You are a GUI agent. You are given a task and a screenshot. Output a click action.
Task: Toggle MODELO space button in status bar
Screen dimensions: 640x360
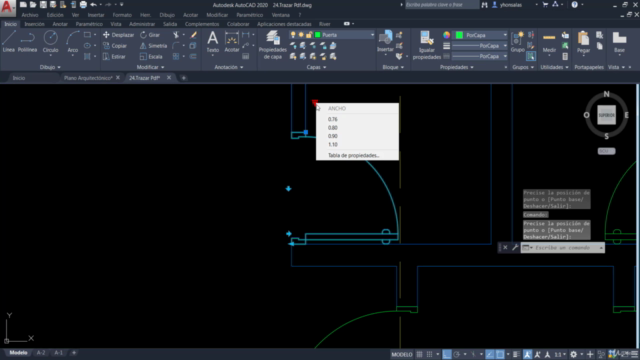(x=402, y=354)
